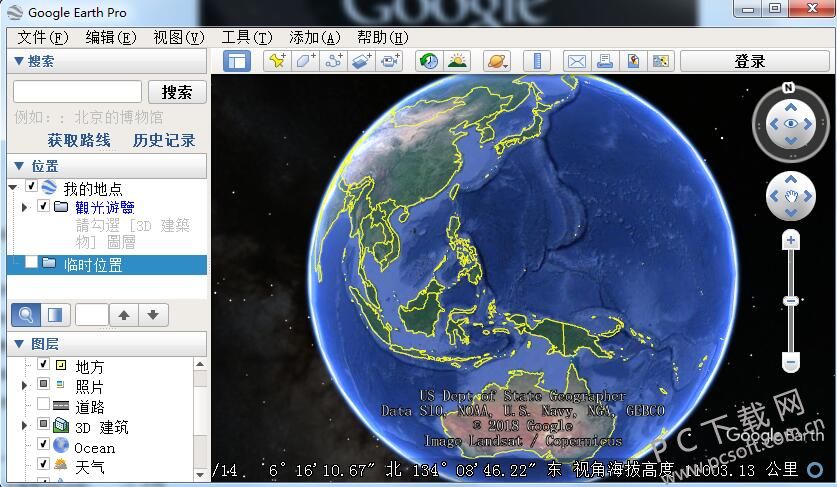Image resolution: width=837 pixels, height=487 pixels.
Task: Click the magnifier search places icon
Action: (x=26, y=315)
